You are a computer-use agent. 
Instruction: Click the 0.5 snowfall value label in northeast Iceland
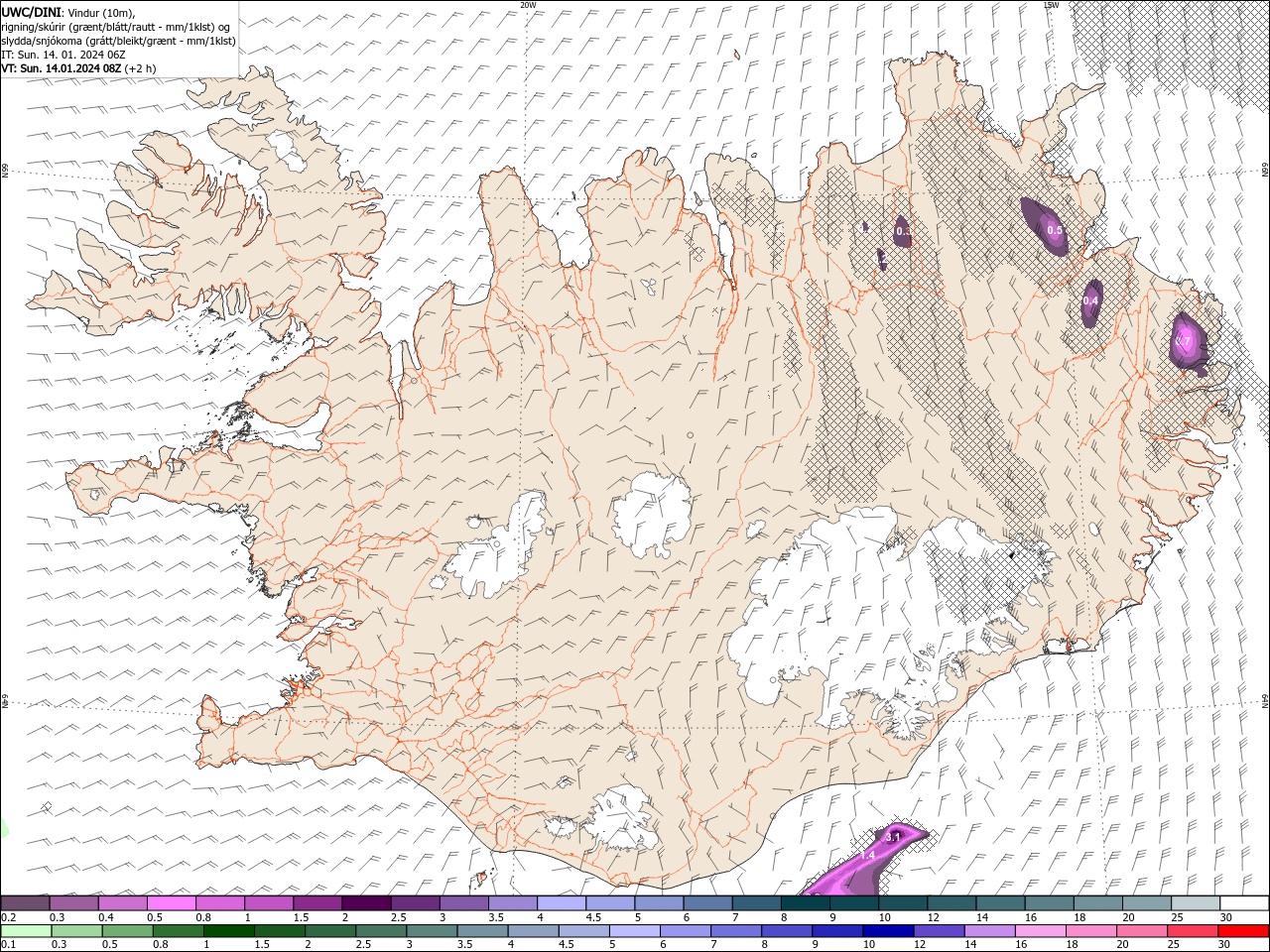(1055, 230)
